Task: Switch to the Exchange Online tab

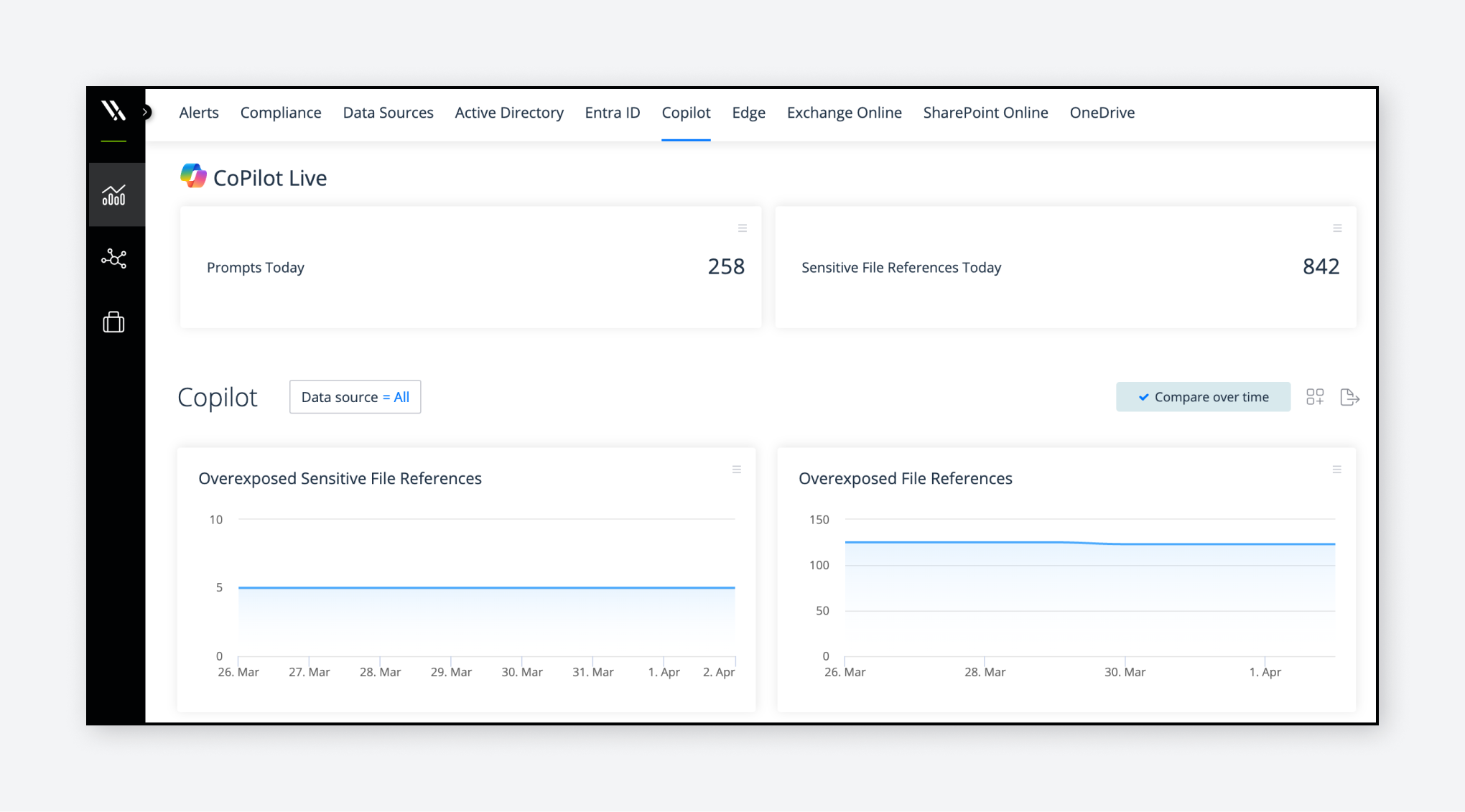Action: coord(844,113)
